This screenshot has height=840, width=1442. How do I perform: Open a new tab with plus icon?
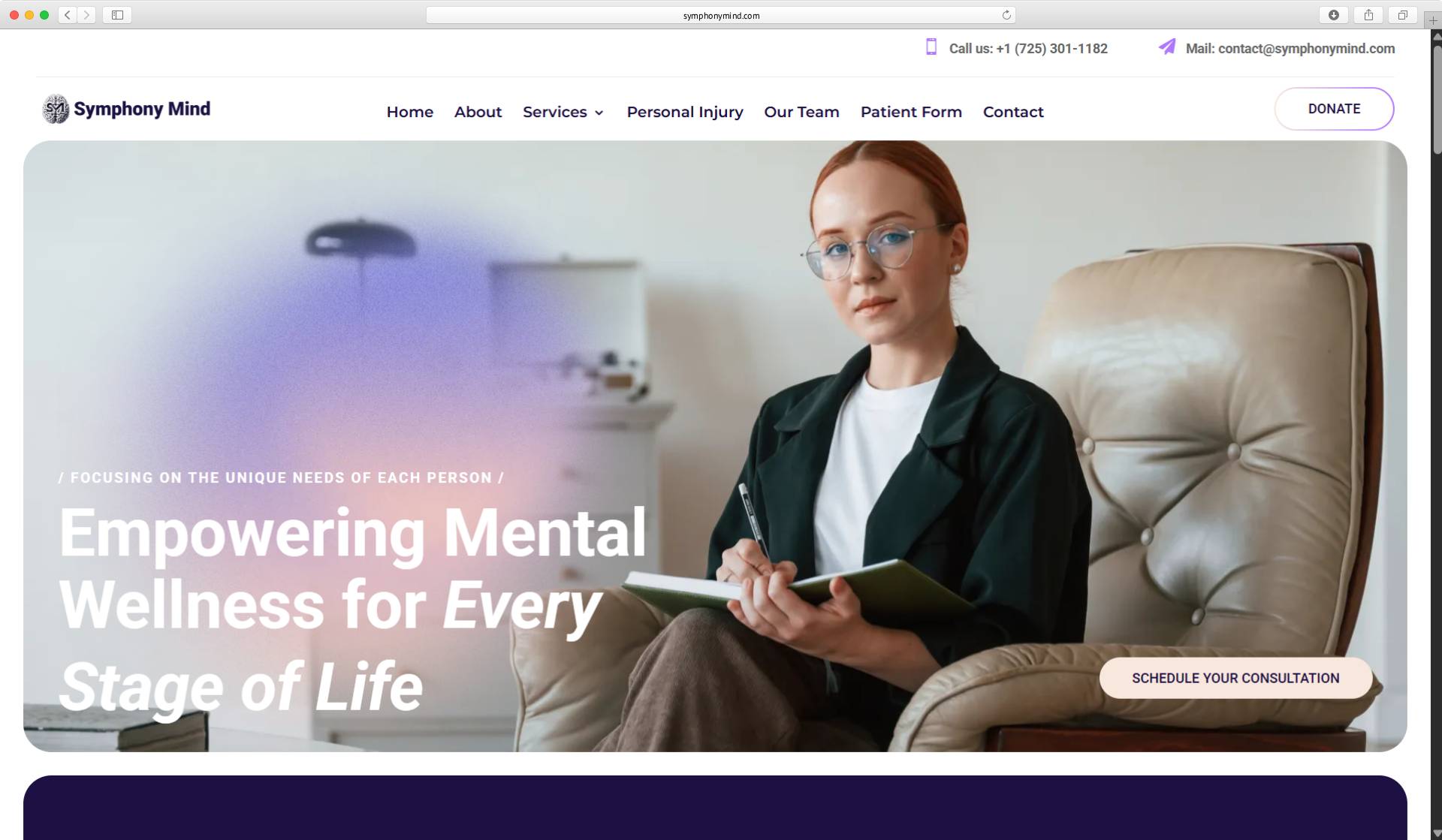click(1433, 20)
